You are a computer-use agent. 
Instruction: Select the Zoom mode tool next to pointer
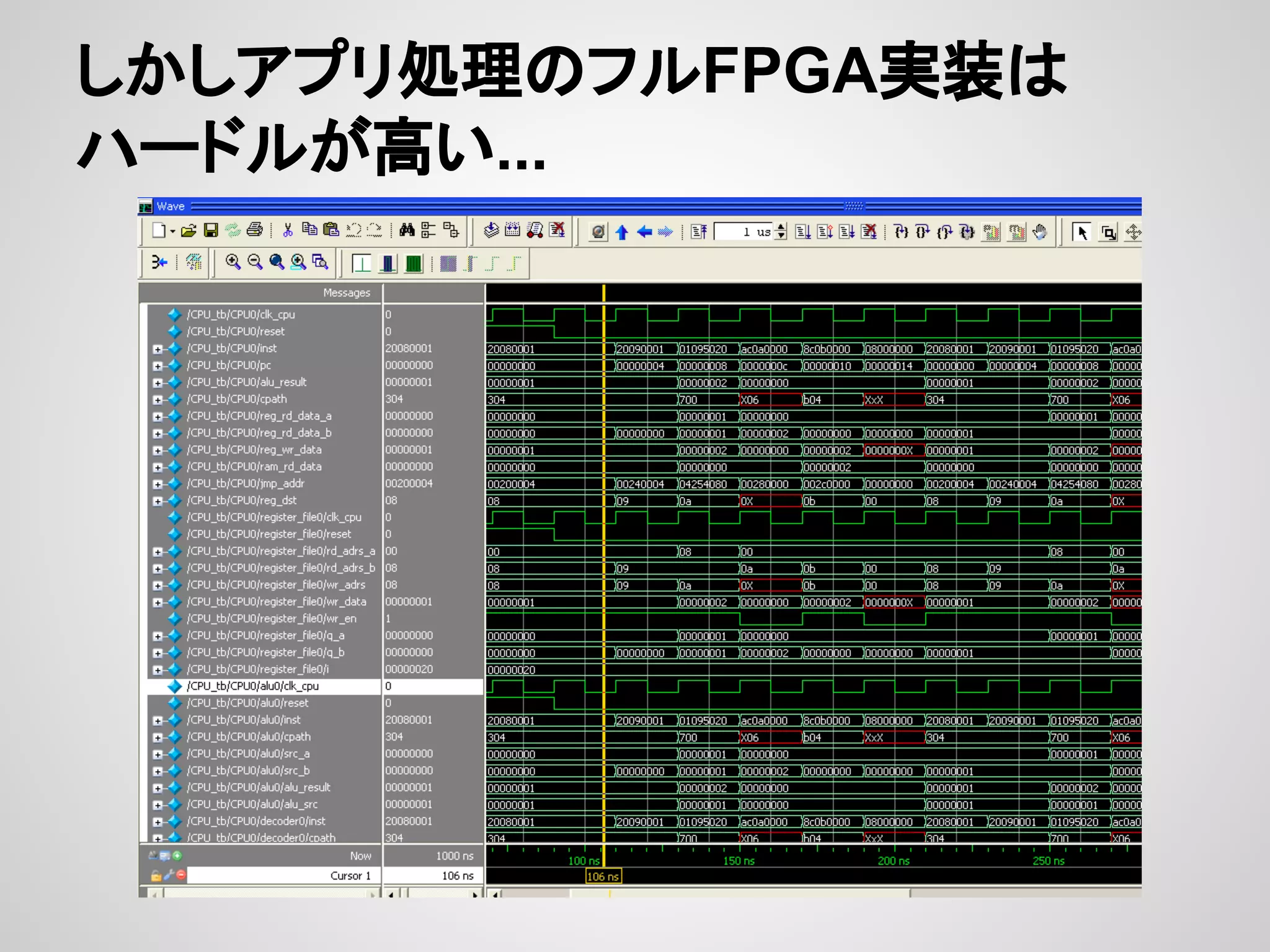click(1108, 233)
